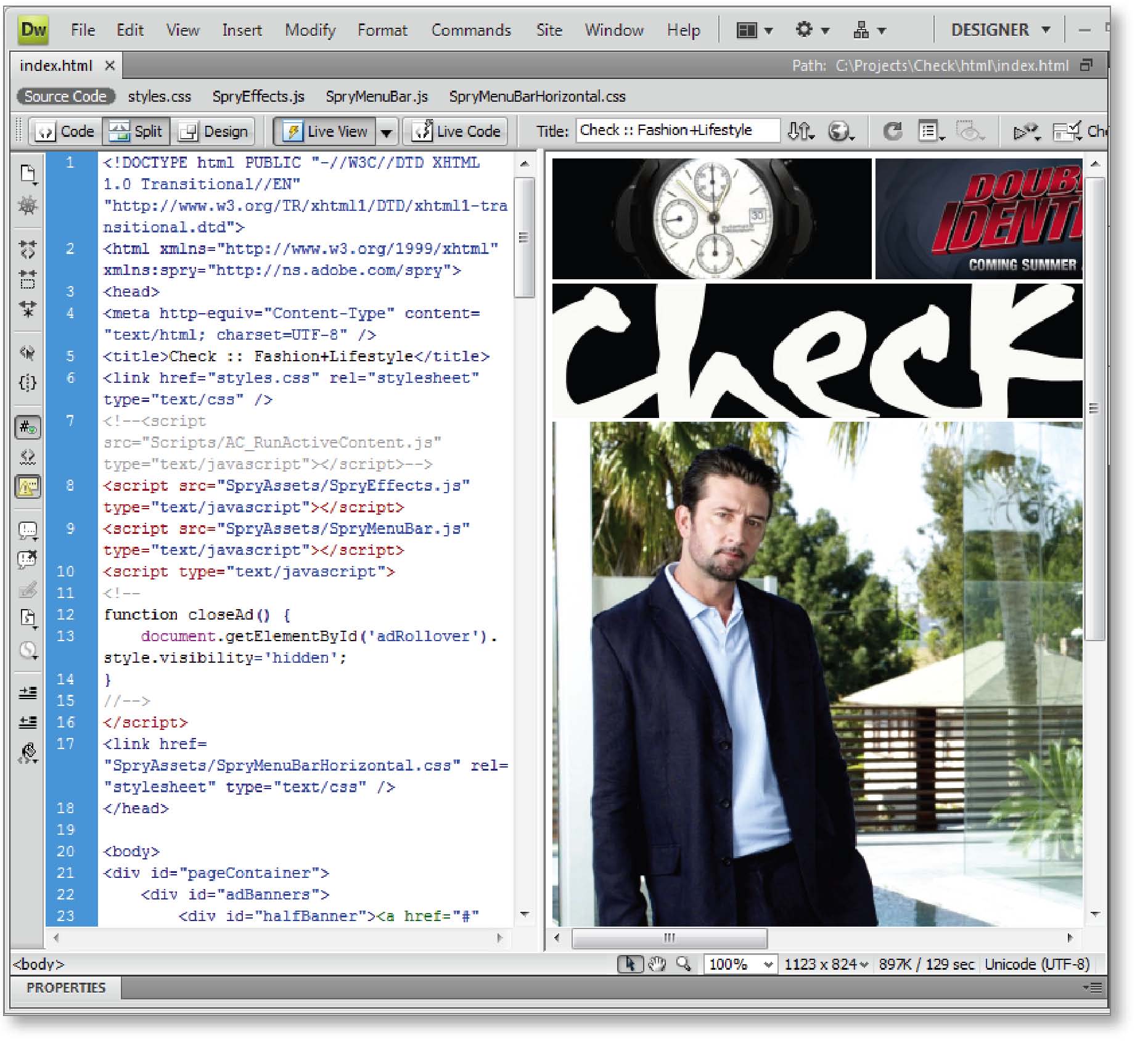Close the index.html tab

[110, 65]
